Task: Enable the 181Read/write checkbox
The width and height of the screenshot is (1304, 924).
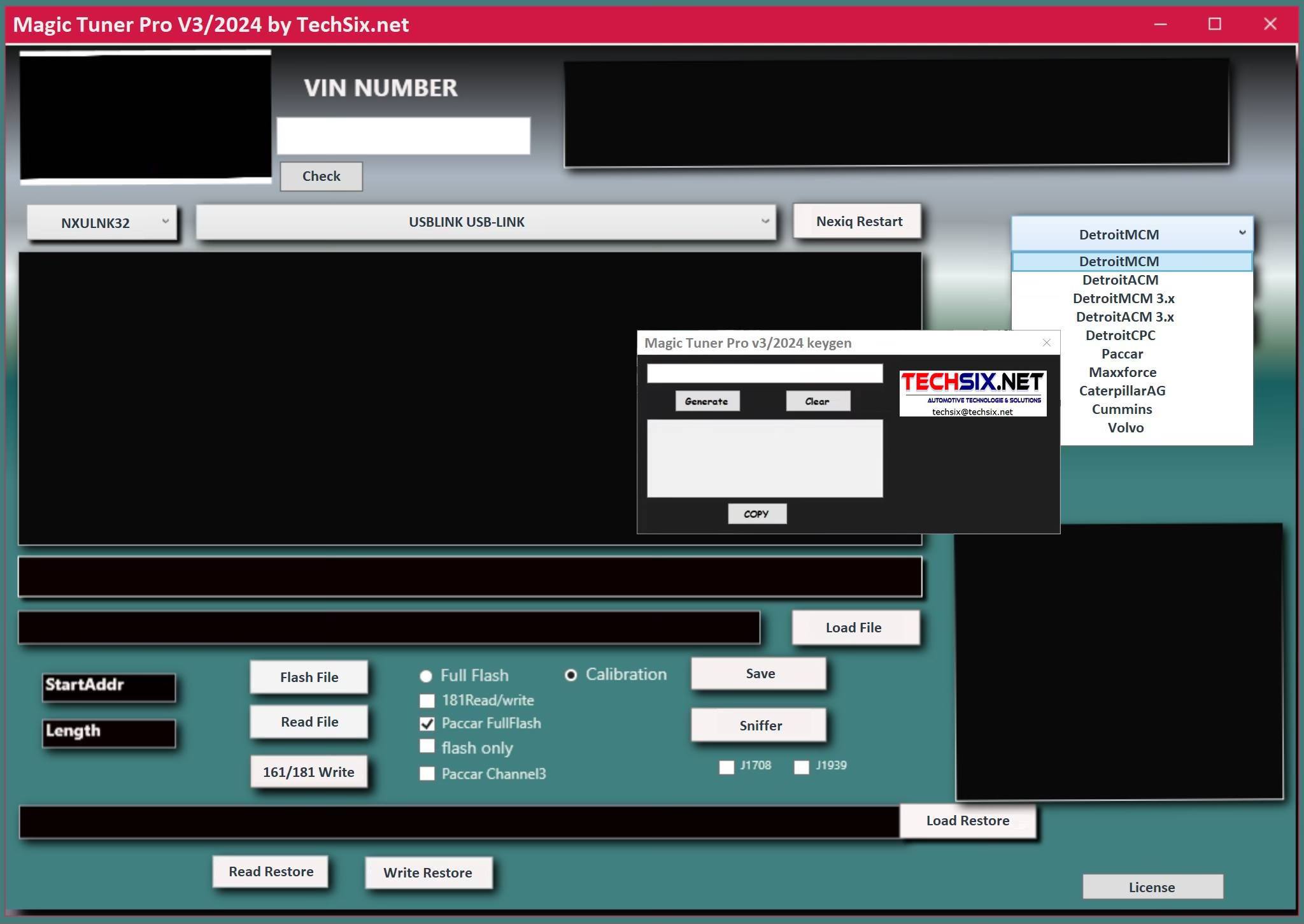Action: coord(427,700)
